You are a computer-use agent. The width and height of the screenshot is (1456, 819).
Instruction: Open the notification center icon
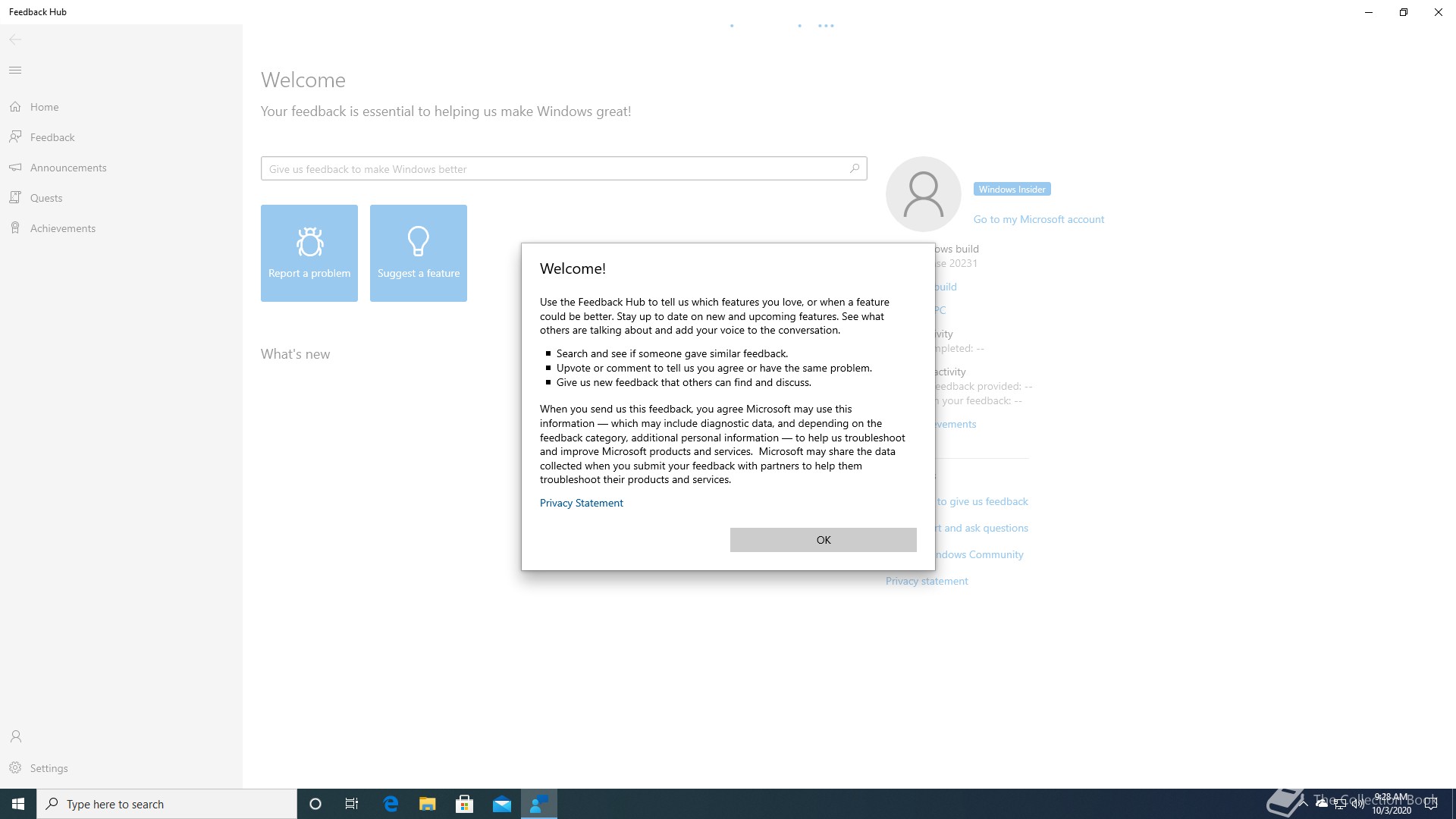click(1431, 804)
